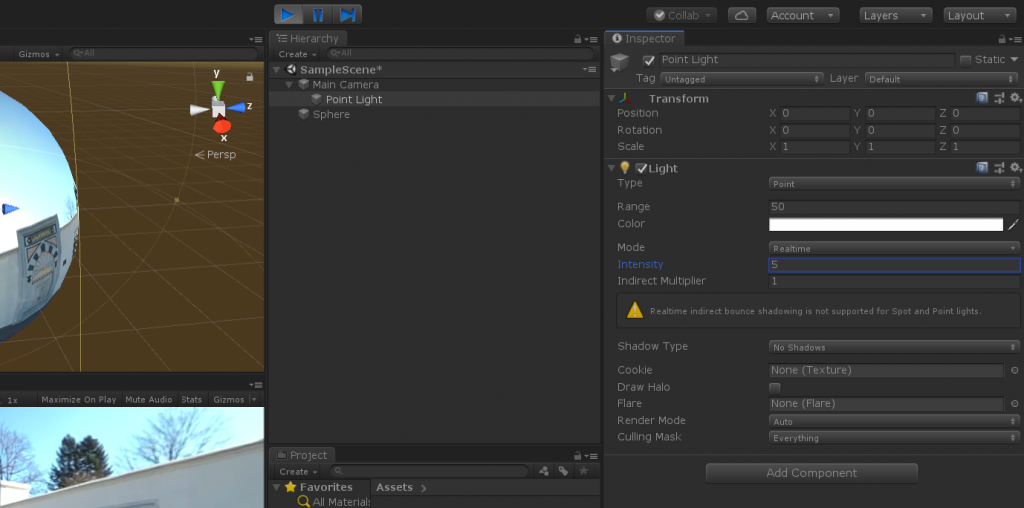Collapse the Light component

click(612, 168)
